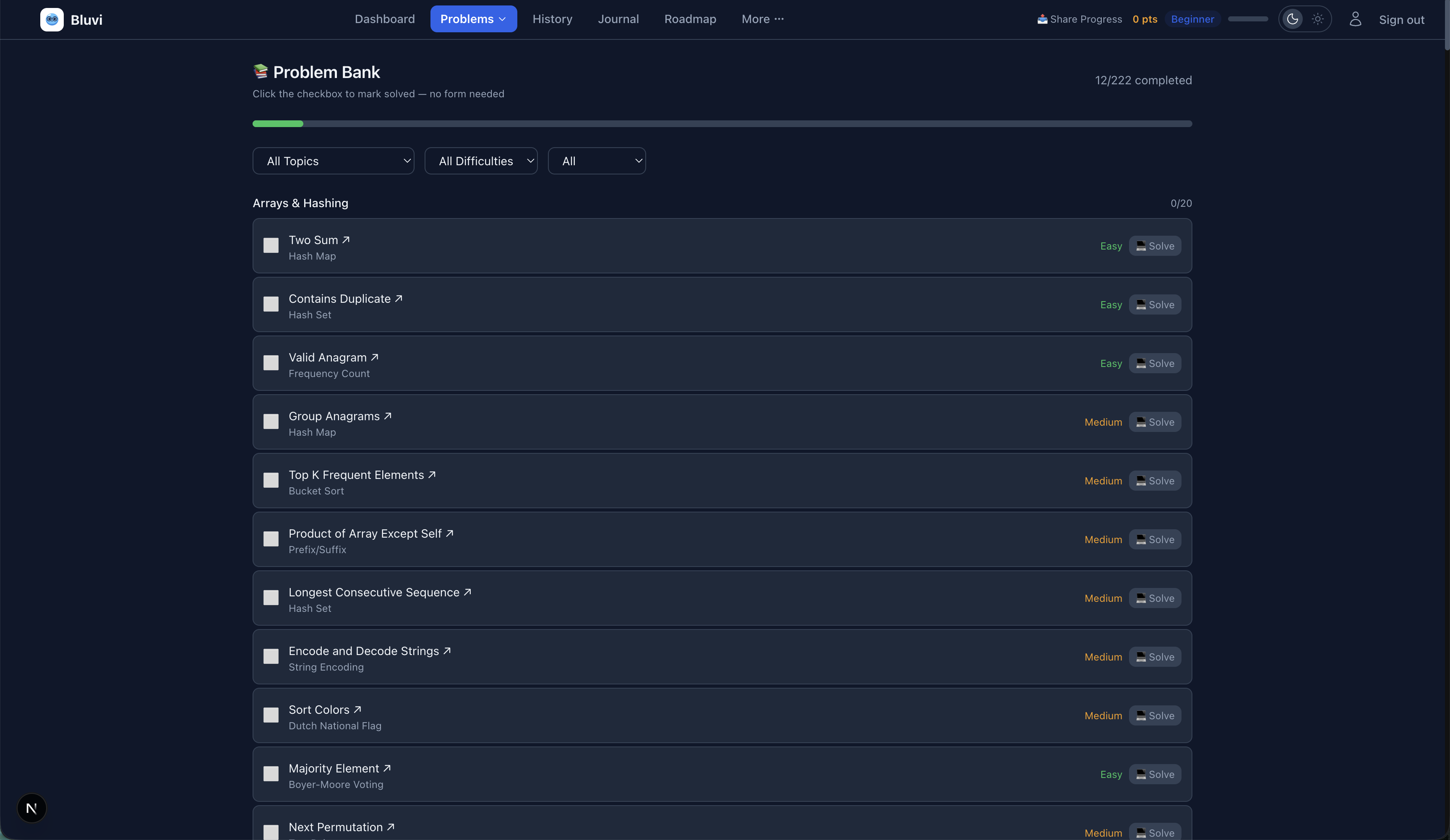1450x840 pixels.
Task: Open the Valid Anagram external link arrow
Action: pyautogui.click(x=374, y=357)
